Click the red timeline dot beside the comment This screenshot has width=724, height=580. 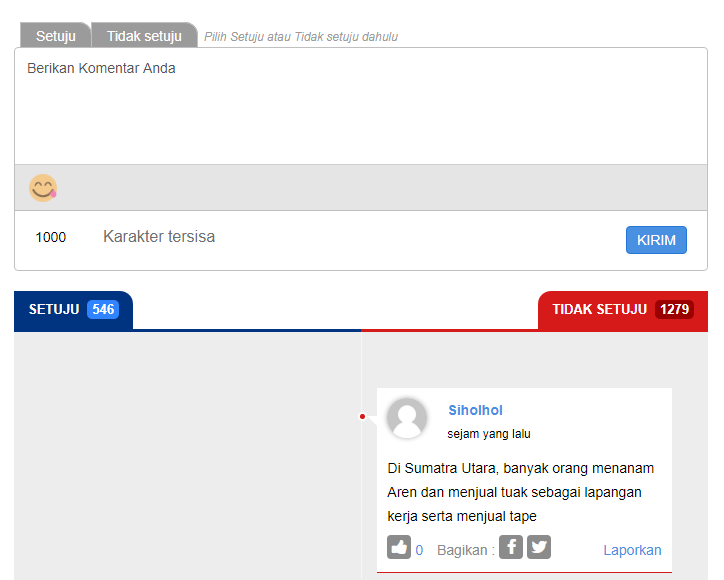point(362,416)
